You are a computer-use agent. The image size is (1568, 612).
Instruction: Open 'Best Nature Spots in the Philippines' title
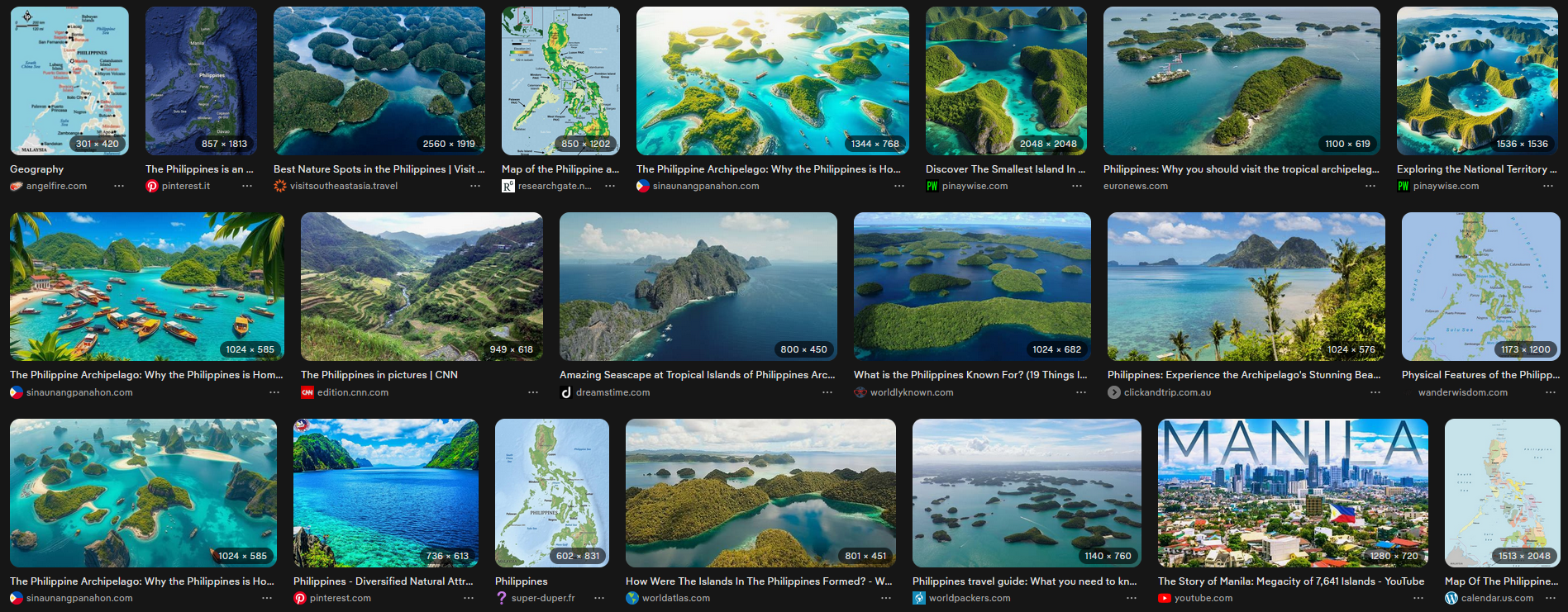click(379, 169)
